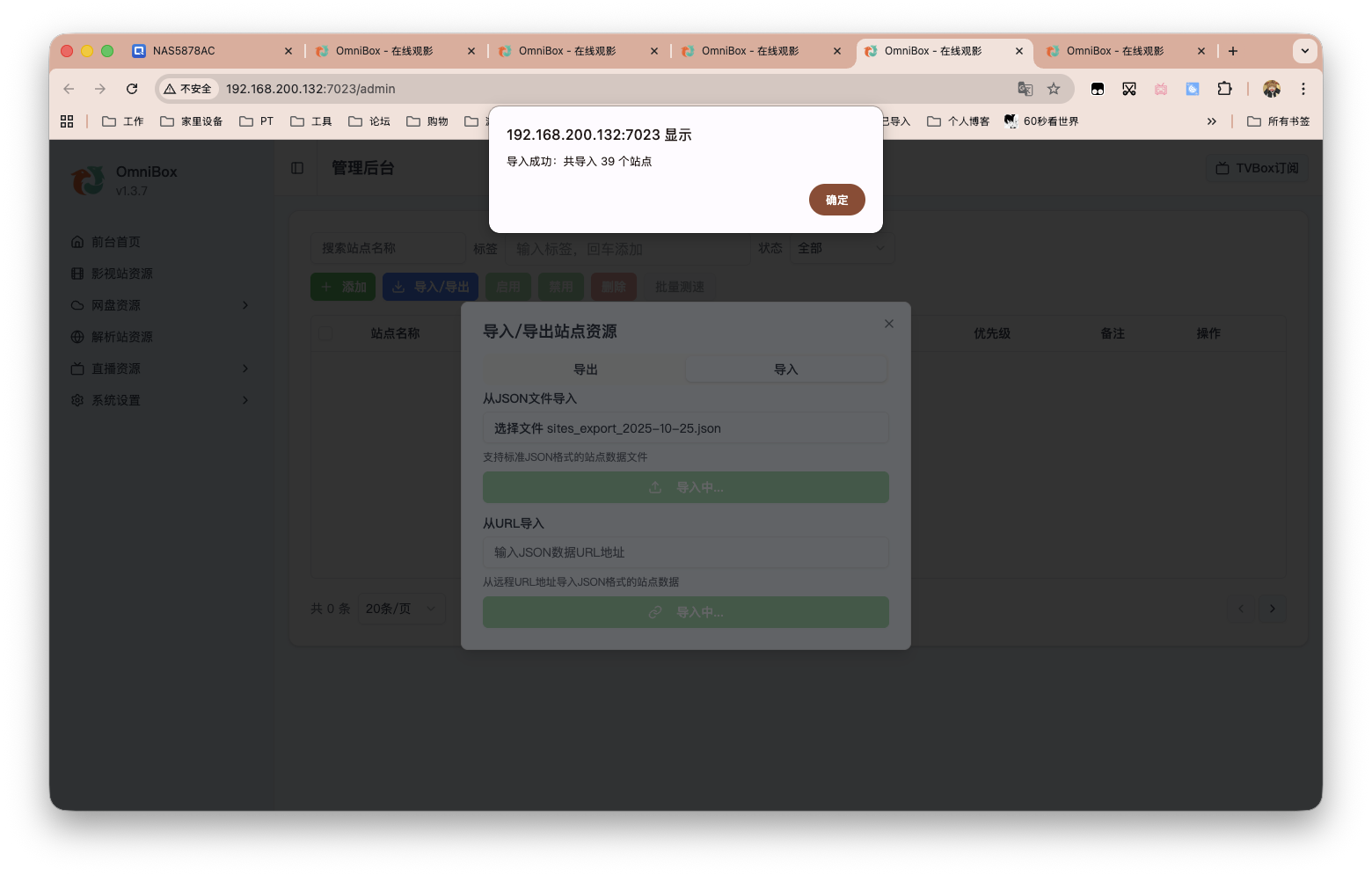
Task: Bookmark the page via the star icon
Action: coord(1054,88)
